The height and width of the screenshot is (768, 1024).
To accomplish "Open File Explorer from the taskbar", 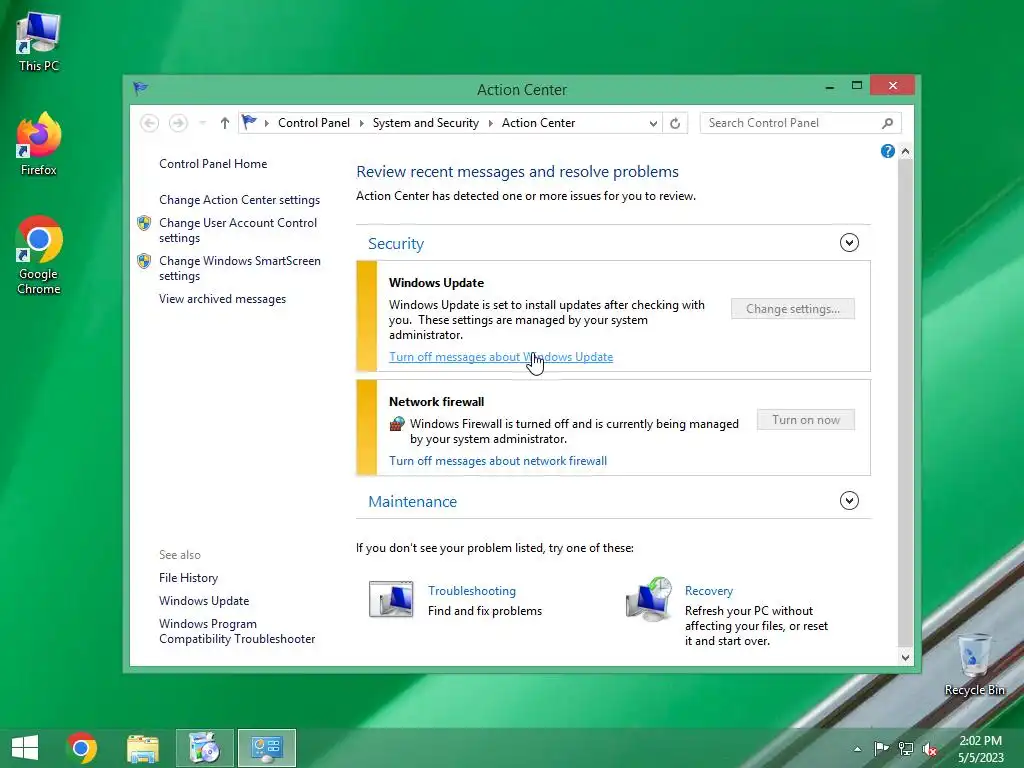I will pyautogui.click(x=142, y=748).
